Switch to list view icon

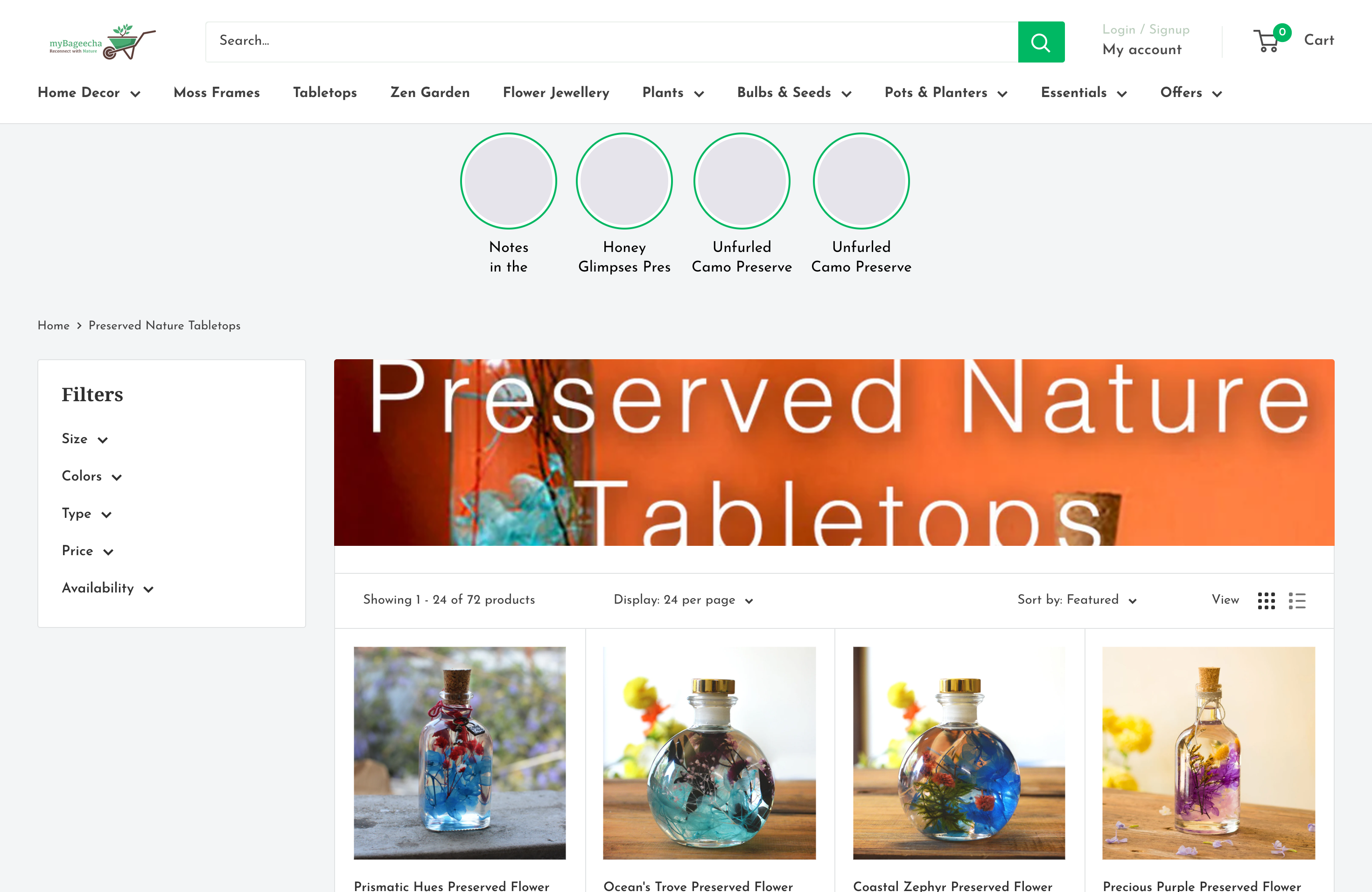point(1297,600)
